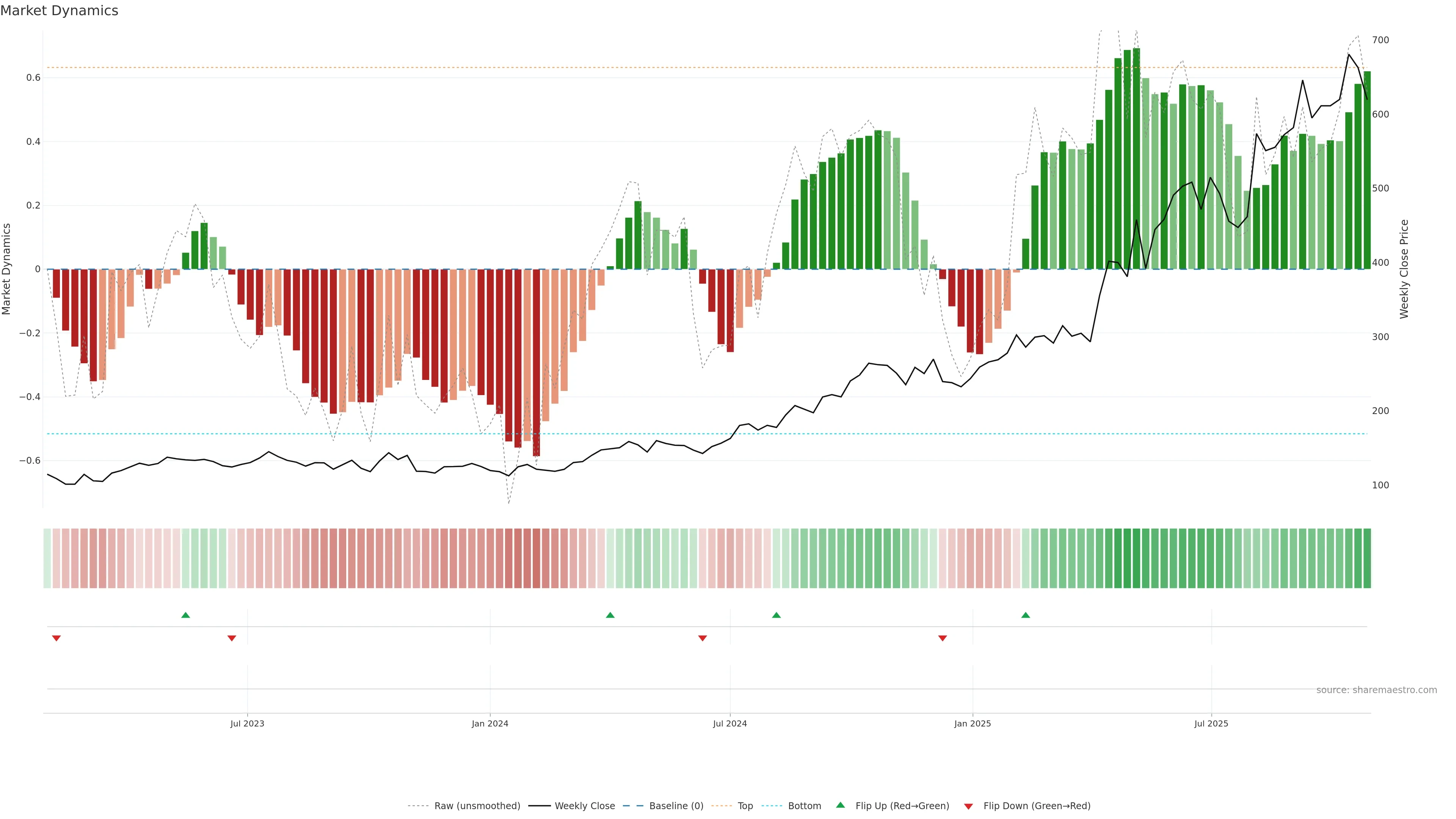Select the leftmost red flip-down marker
This screenshot has height=819, width=1456.
point(56,638)
